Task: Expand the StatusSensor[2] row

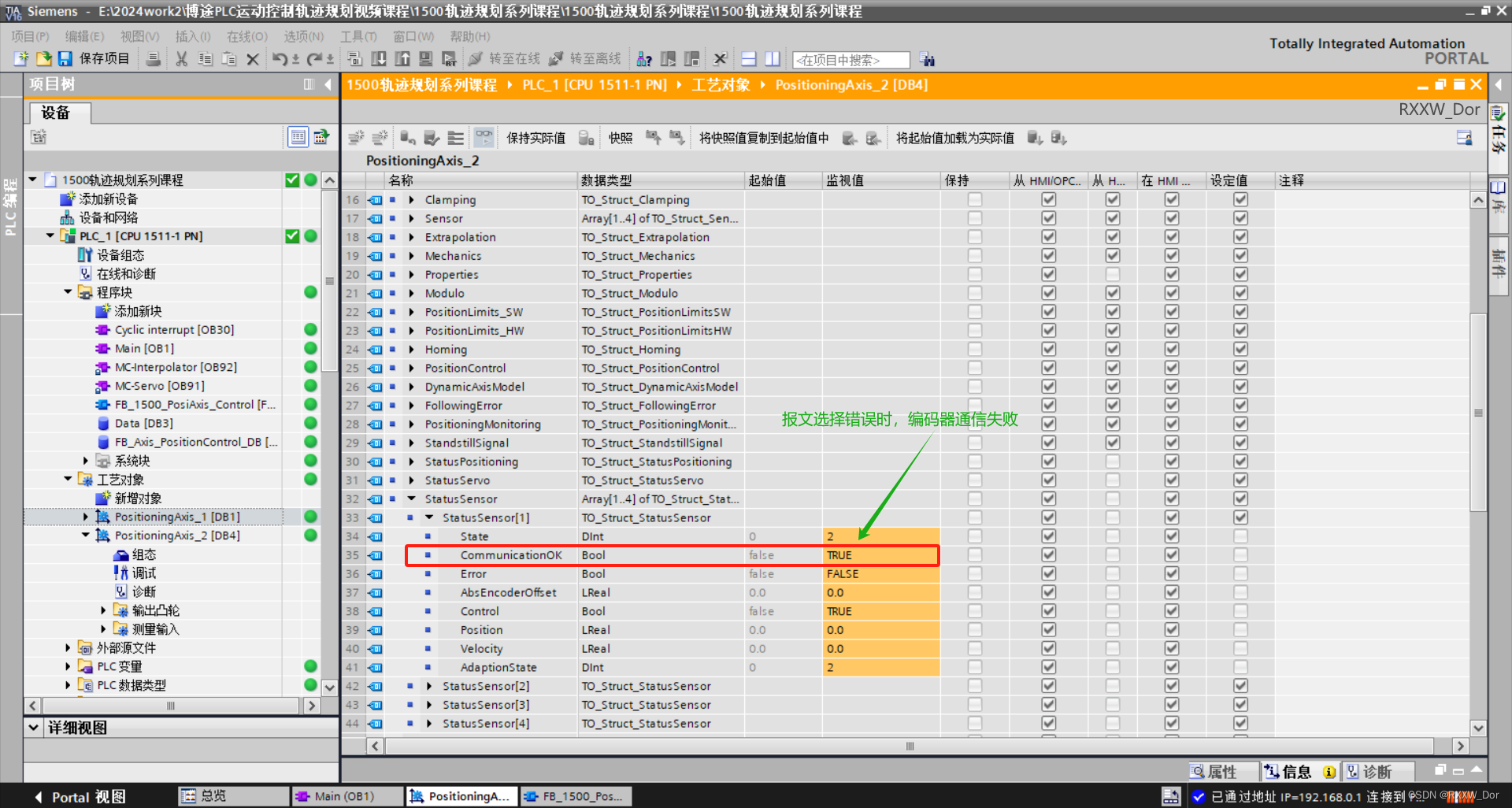Action: [x=429, y=687]
